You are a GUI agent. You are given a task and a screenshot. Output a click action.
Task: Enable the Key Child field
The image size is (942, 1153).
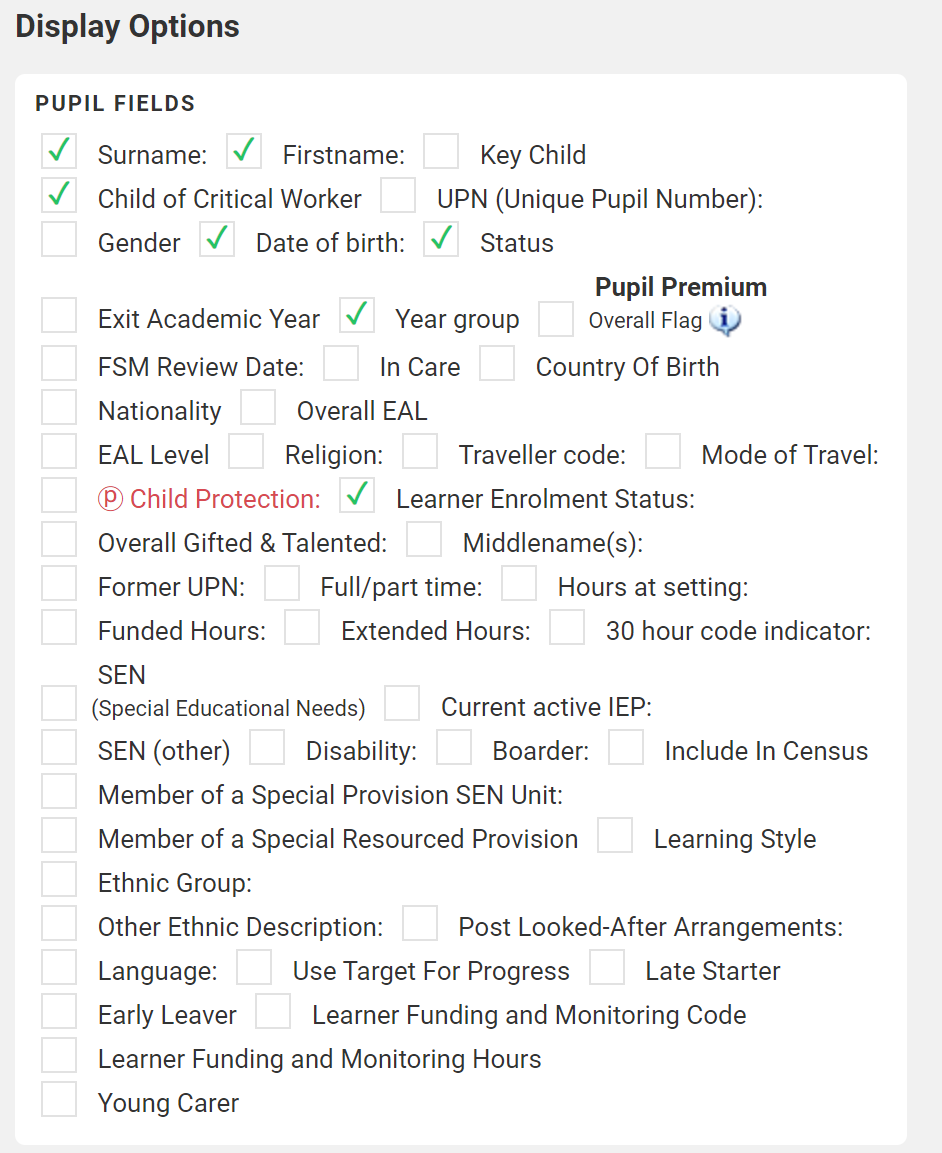pyautogui.click(x=441, y=151)
